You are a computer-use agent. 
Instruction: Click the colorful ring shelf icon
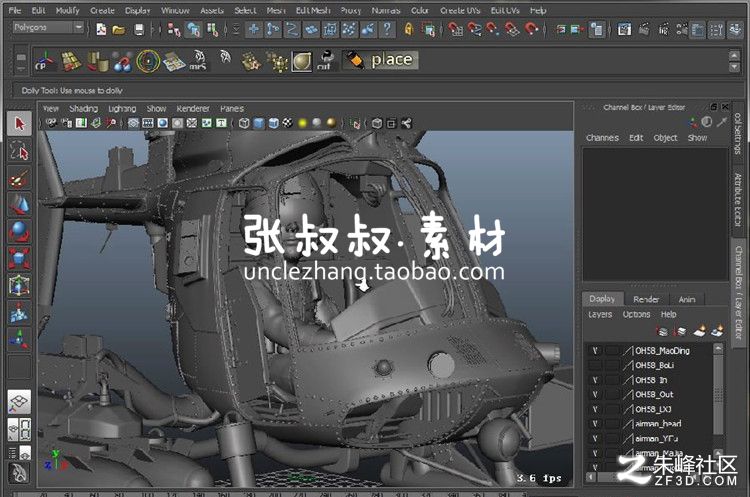click(148, 61)
